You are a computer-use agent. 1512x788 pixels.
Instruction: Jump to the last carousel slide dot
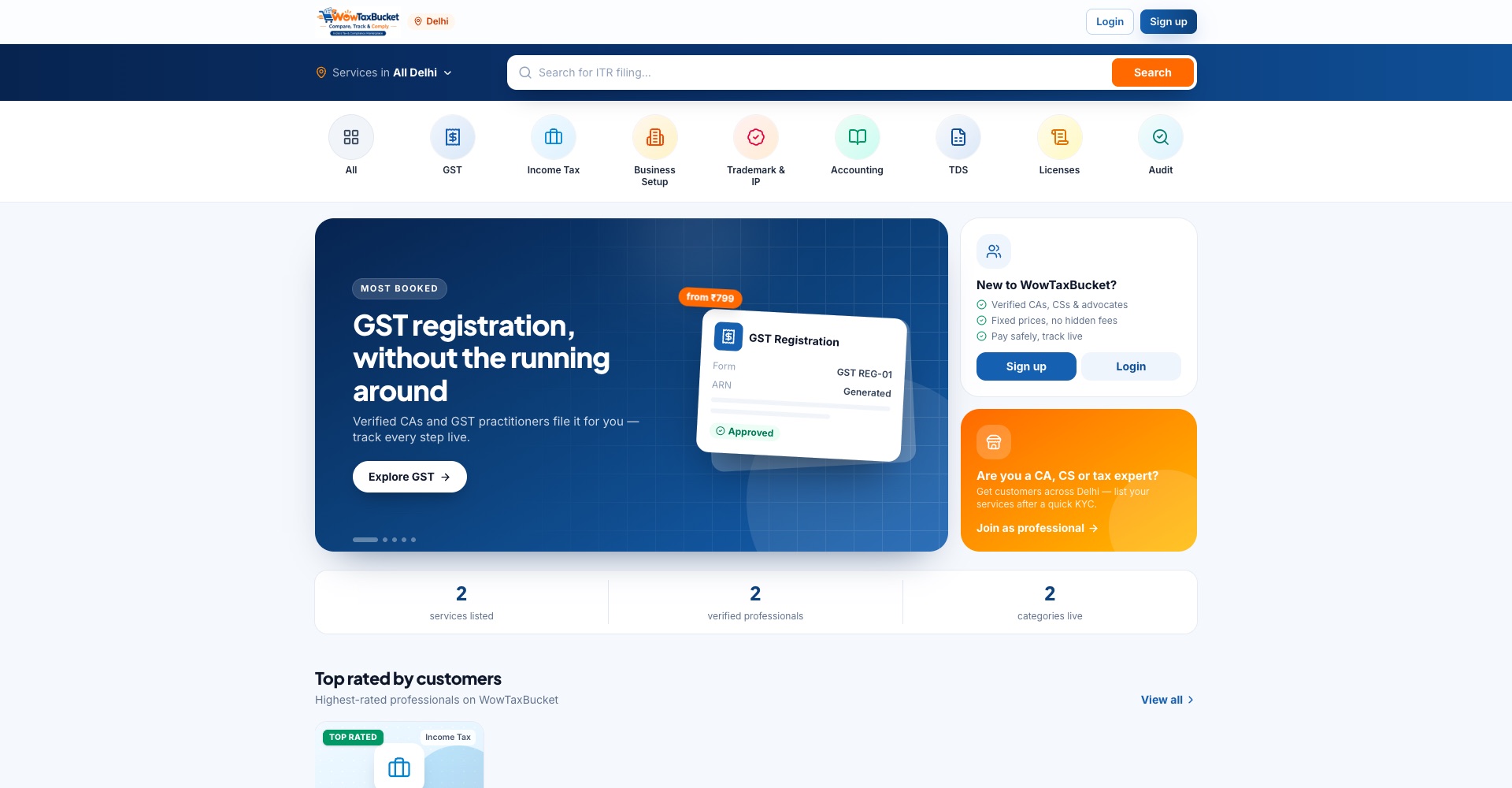(413, 540)
